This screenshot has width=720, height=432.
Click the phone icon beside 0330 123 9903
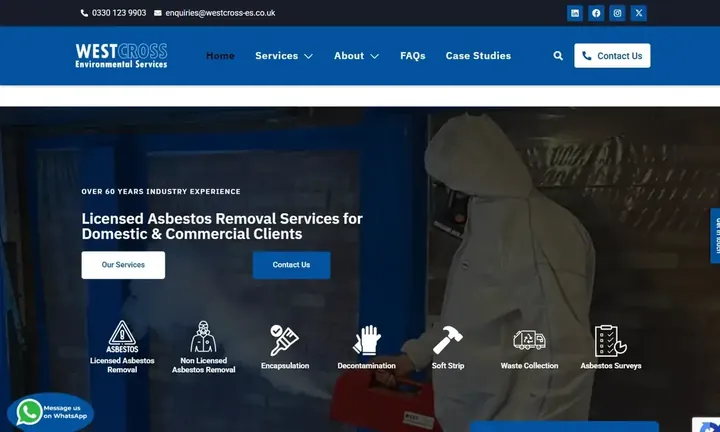84,13
